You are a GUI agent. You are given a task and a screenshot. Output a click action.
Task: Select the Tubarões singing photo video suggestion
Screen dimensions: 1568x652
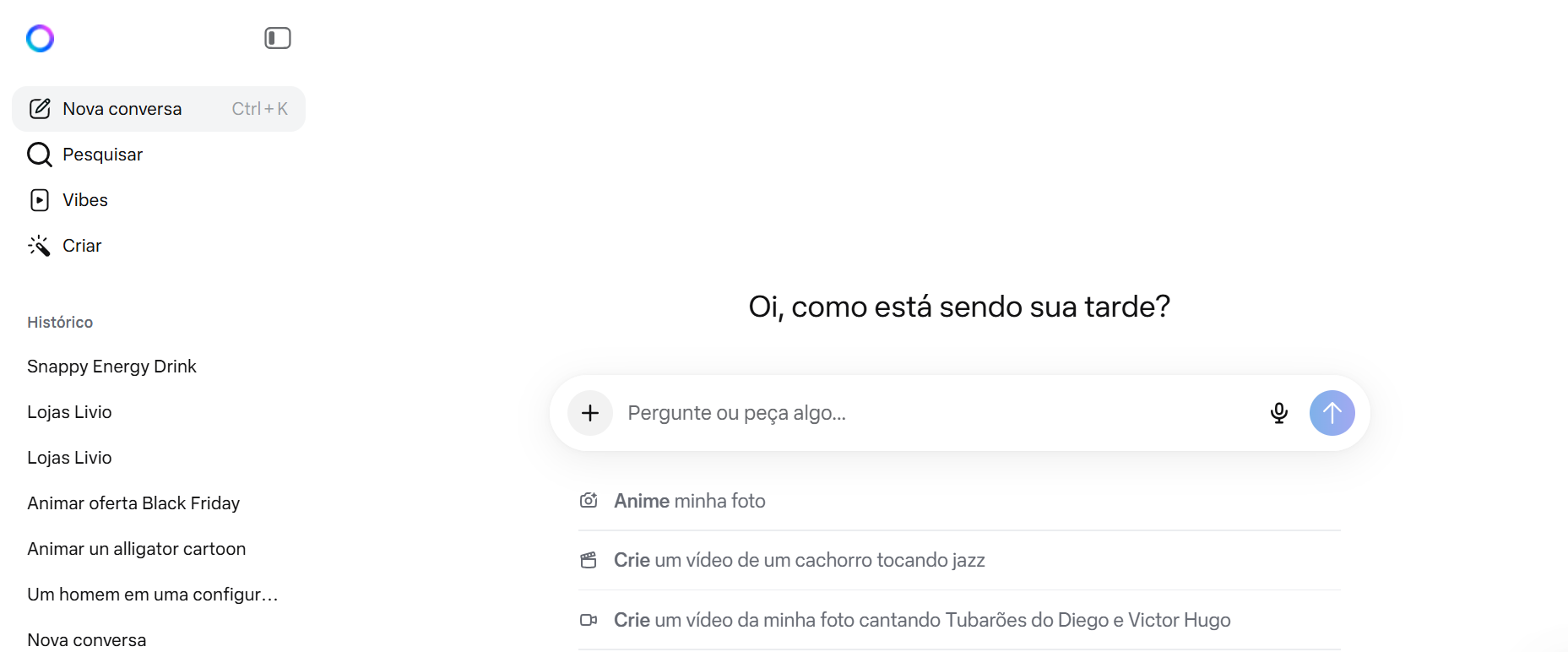point(921,620)
